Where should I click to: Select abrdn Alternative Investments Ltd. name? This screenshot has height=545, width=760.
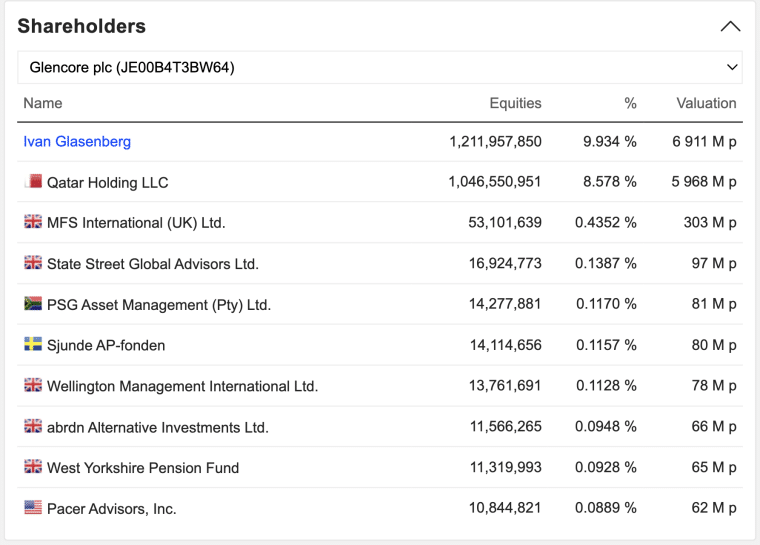pos(158,428)
